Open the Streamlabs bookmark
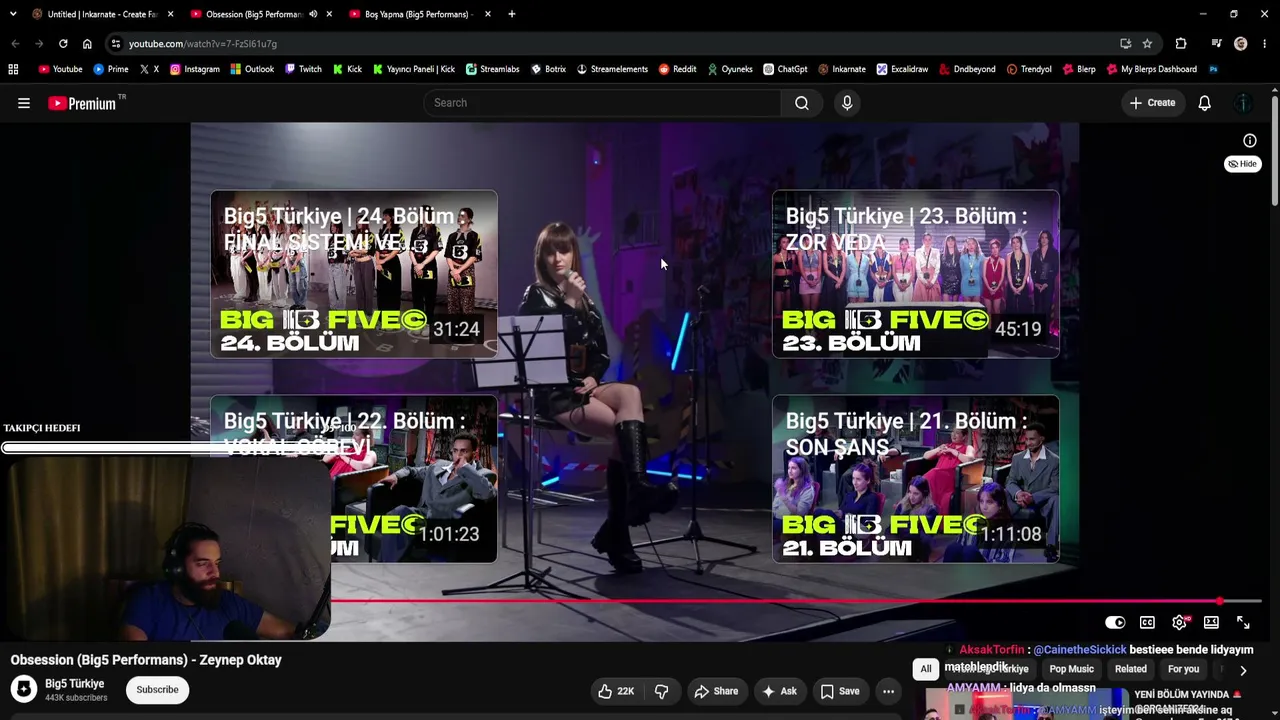The height and width of the screenshot is (720, 1280). coord(492,69)
